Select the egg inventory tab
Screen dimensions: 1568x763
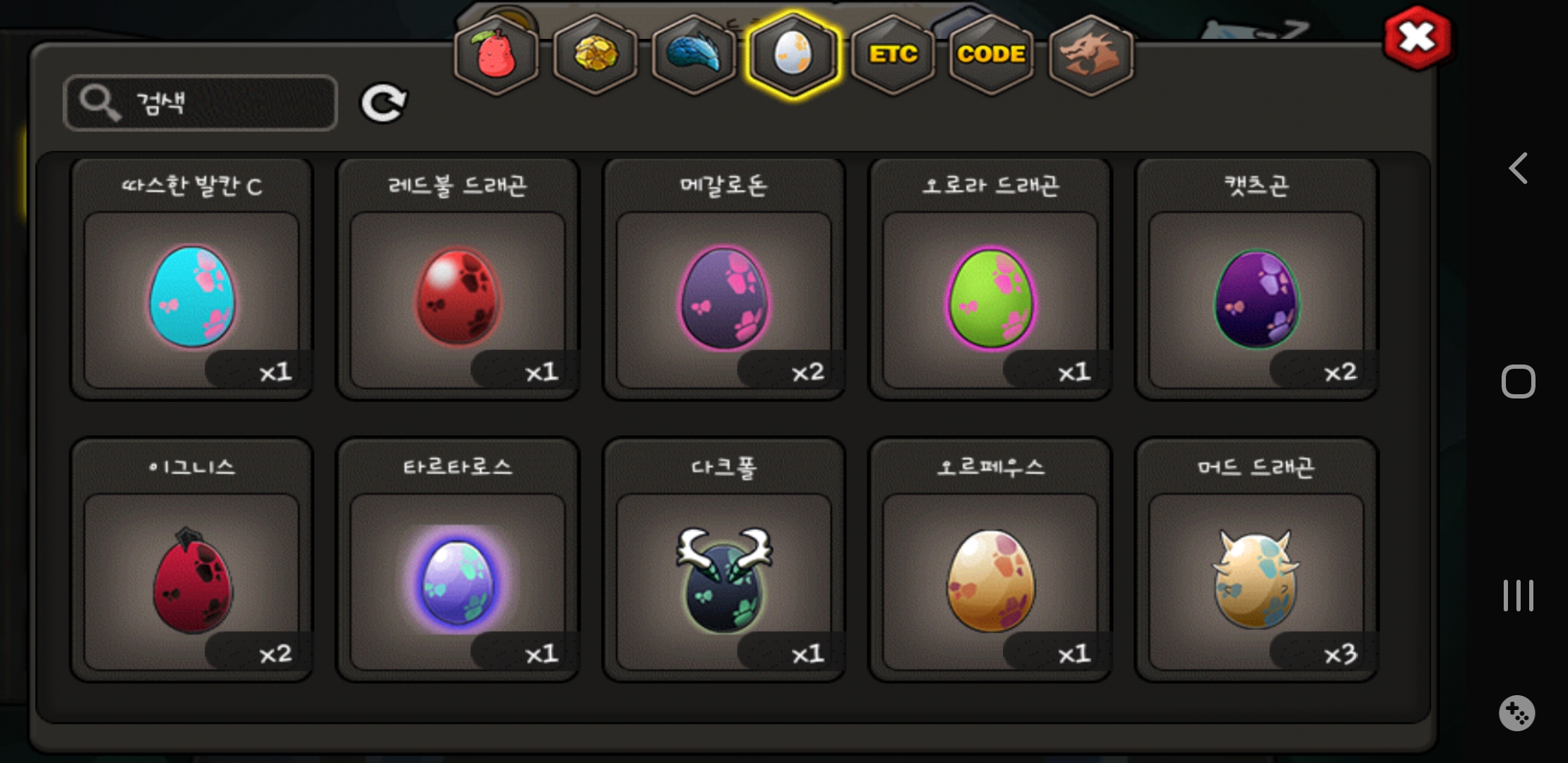pos(793,55)
